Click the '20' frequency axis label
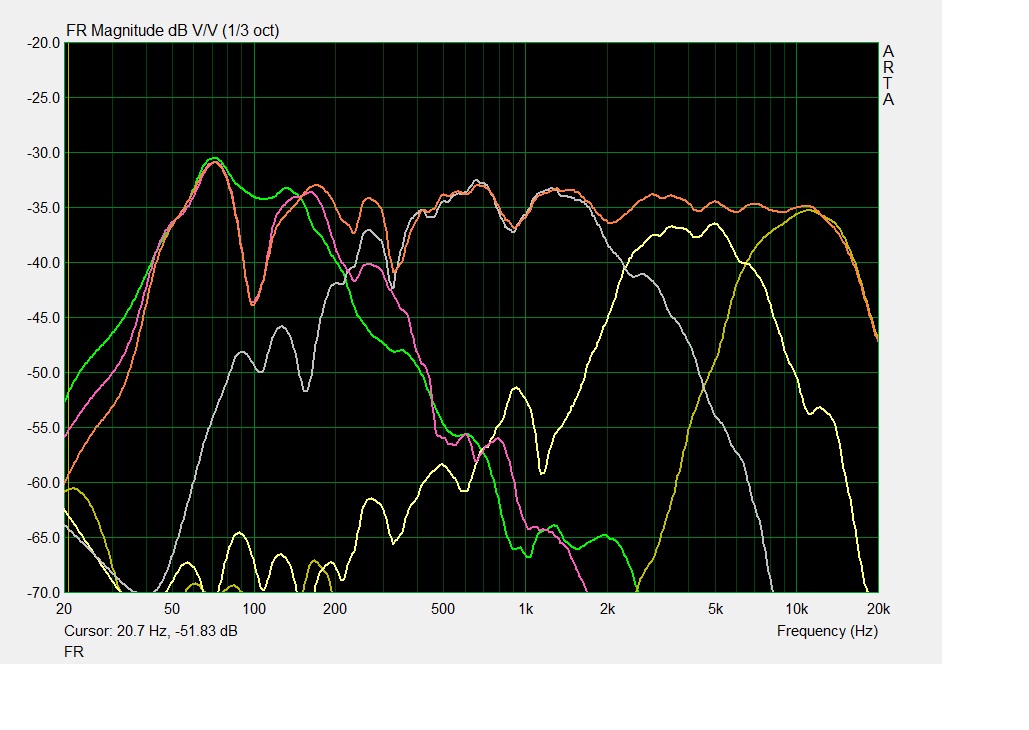 [64, 609]
